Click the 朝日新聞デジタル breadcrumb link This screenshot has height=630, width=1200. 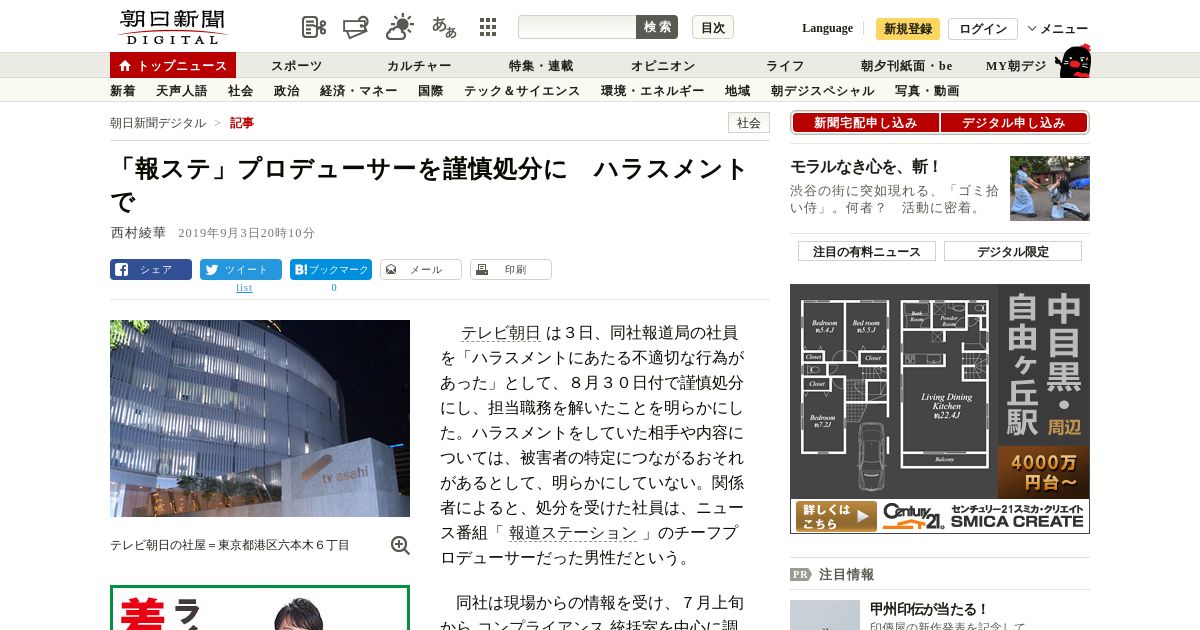pyautogui.click(x=158, y=123)
